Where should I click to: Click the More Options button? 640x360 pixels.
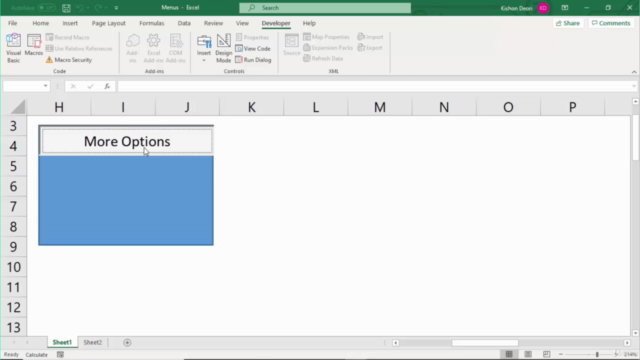coord(127,141)
